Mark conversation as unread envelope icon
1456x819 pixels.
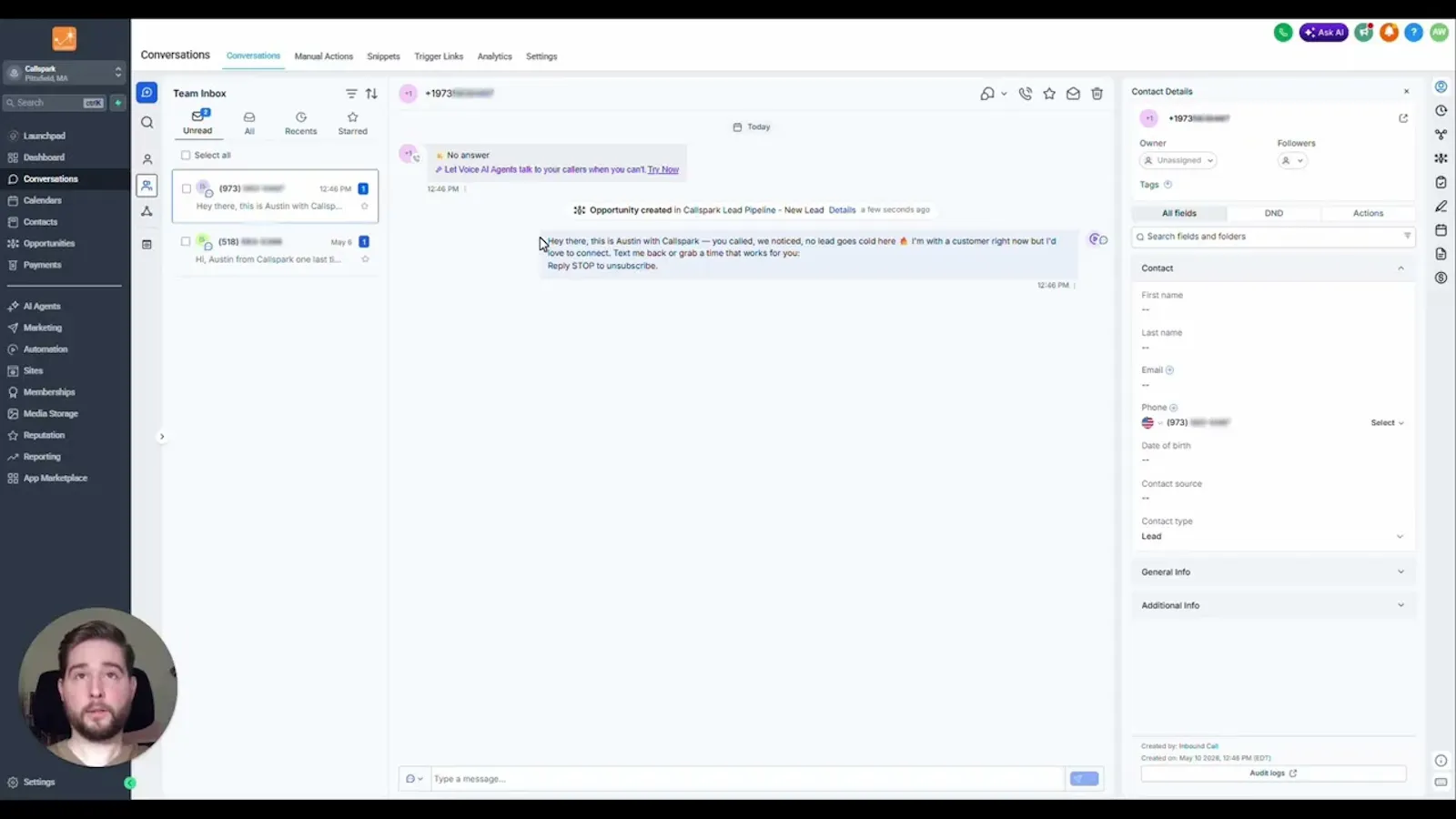[x=1074, y=94]
